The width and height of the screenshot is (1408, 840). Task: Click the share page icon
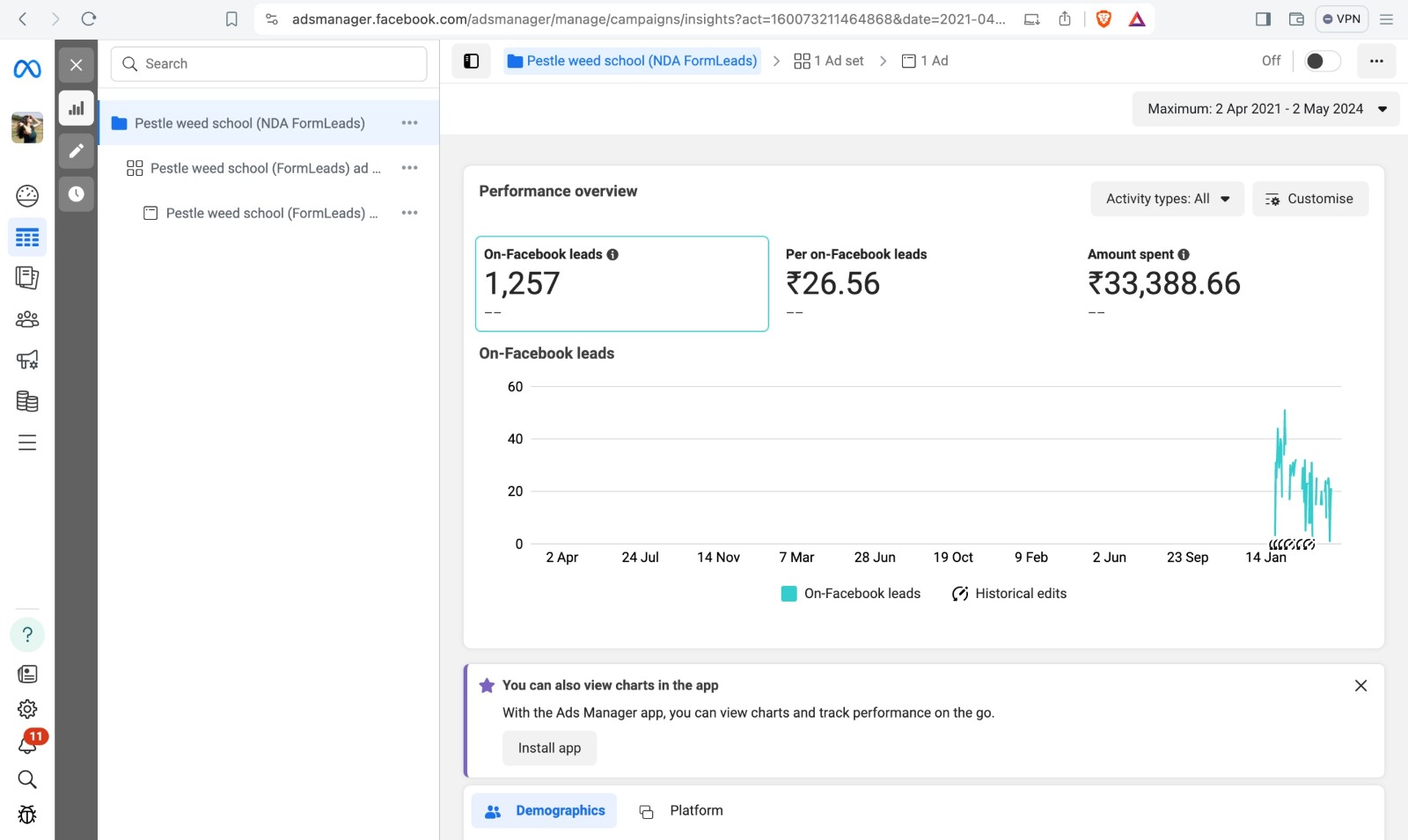[1065, 18]
